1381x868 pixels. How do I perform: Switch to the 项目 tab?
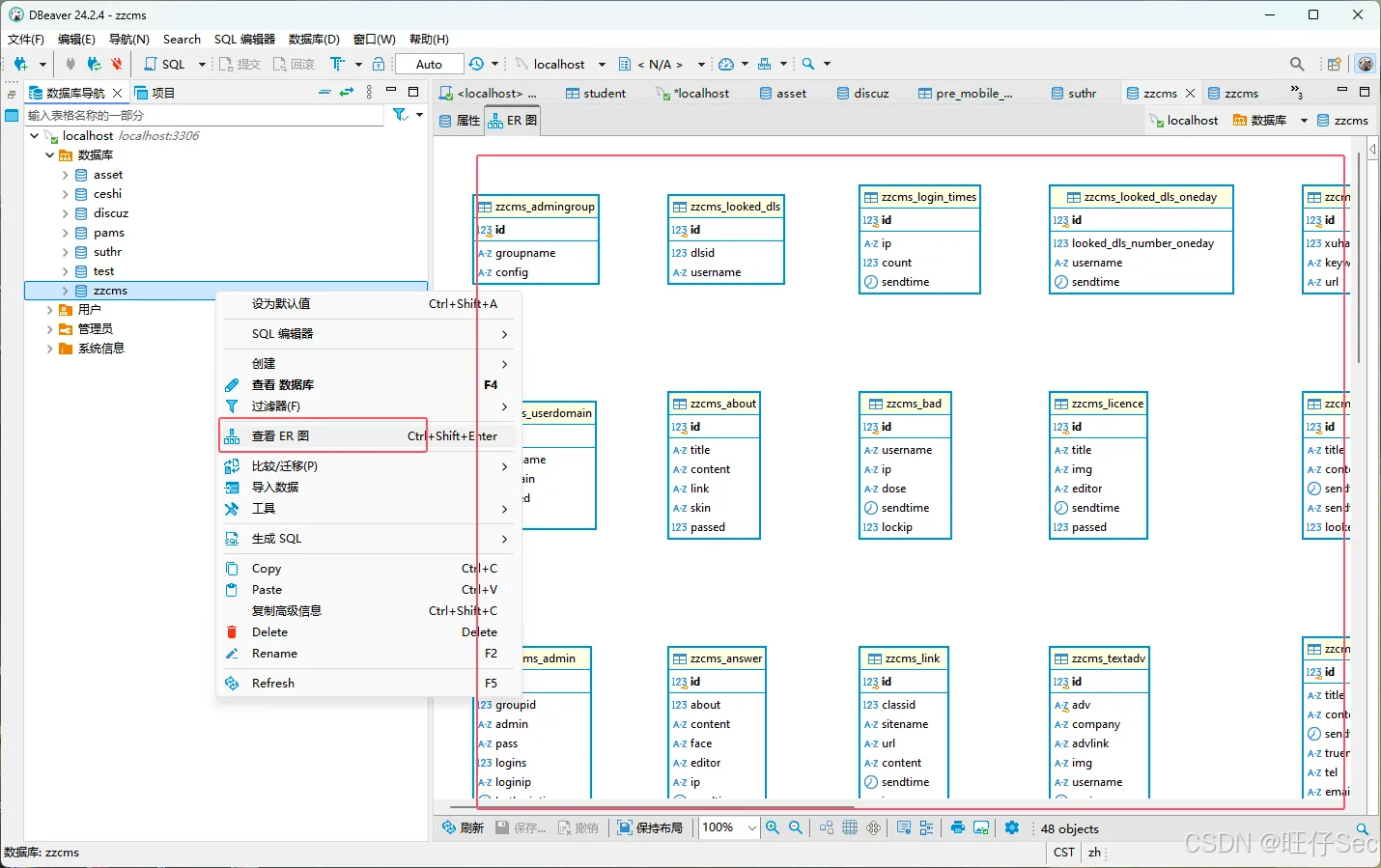click(155, 93)
